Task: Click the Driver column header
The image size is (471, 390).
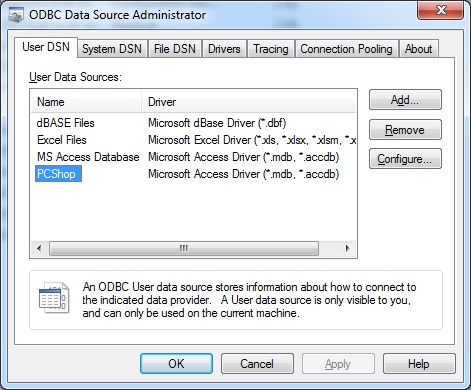Action: [249, 102]
